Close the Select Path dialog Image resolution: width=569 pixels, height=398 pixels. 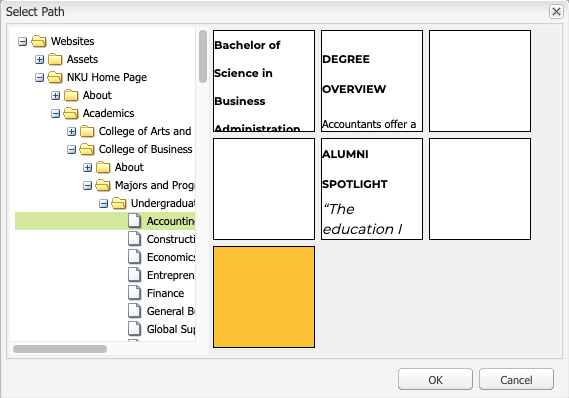coord(556,12)
